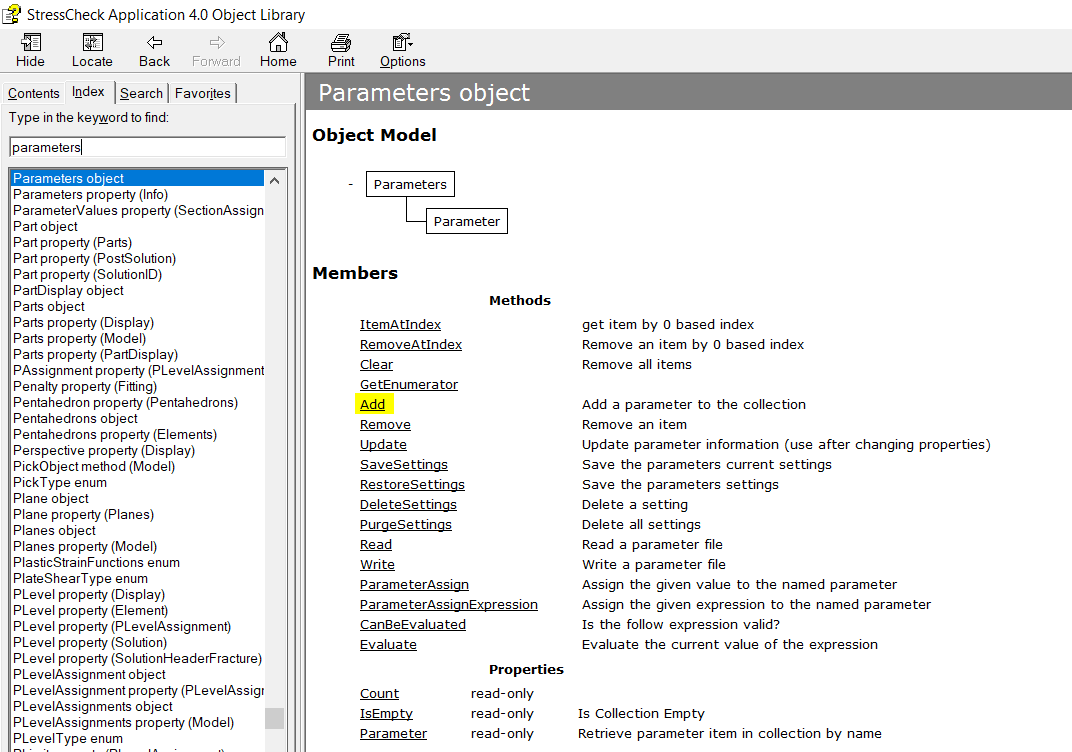The height and width of the screenshot is (752, 1072).
Task: Open the Count property link
Action: click(379, 693)
